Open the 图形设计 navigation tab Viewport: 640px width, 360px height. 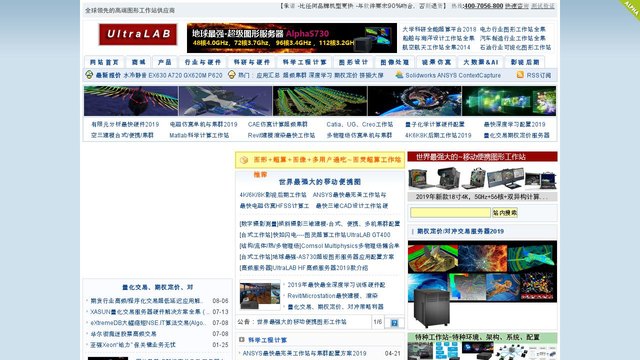353,62
